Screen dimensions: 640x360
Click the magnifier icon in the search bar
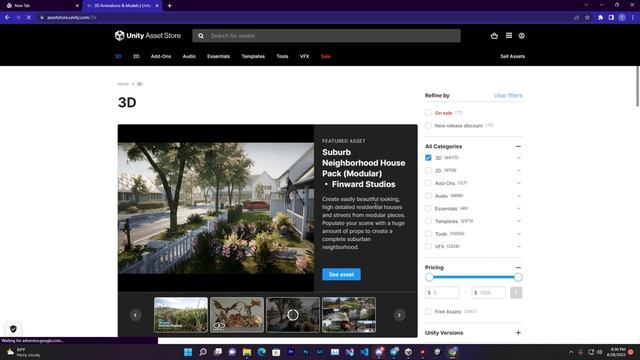pos(201,36)
